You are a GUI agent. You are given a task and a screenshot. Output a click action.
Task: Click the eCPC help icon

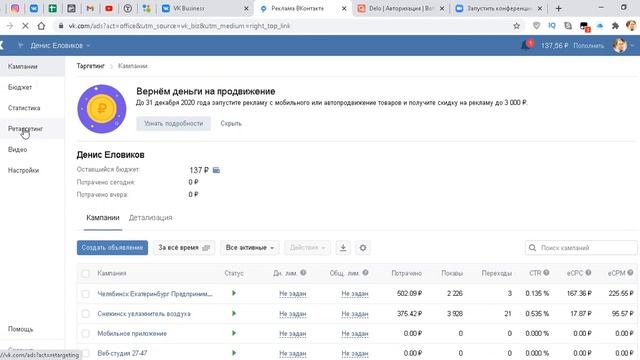pyautogui.click(x=588, y=273)
